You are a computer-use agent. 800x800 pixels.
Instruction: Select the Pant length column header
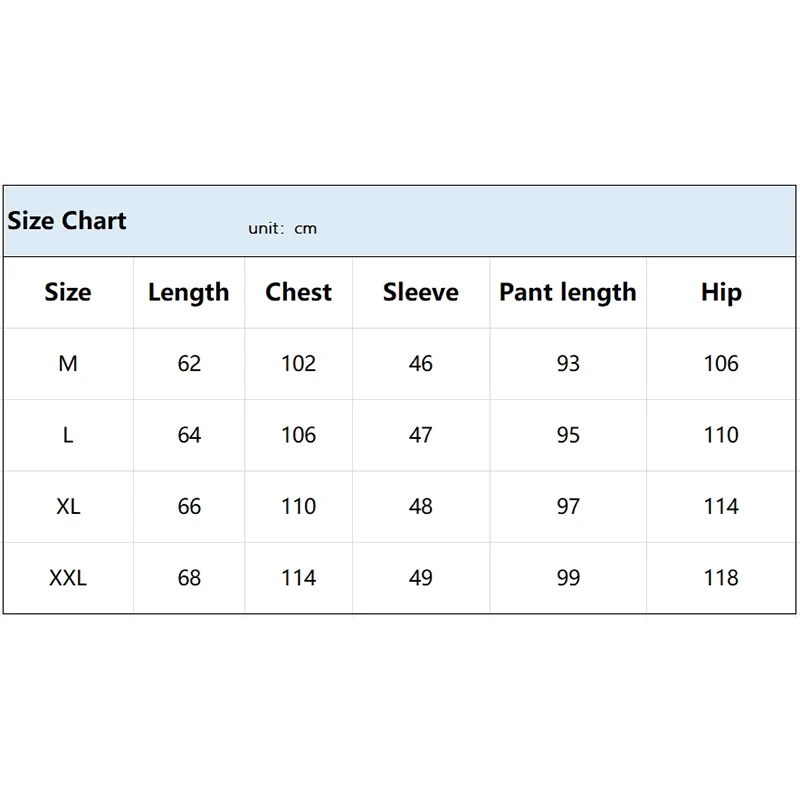tap(568, 293)
